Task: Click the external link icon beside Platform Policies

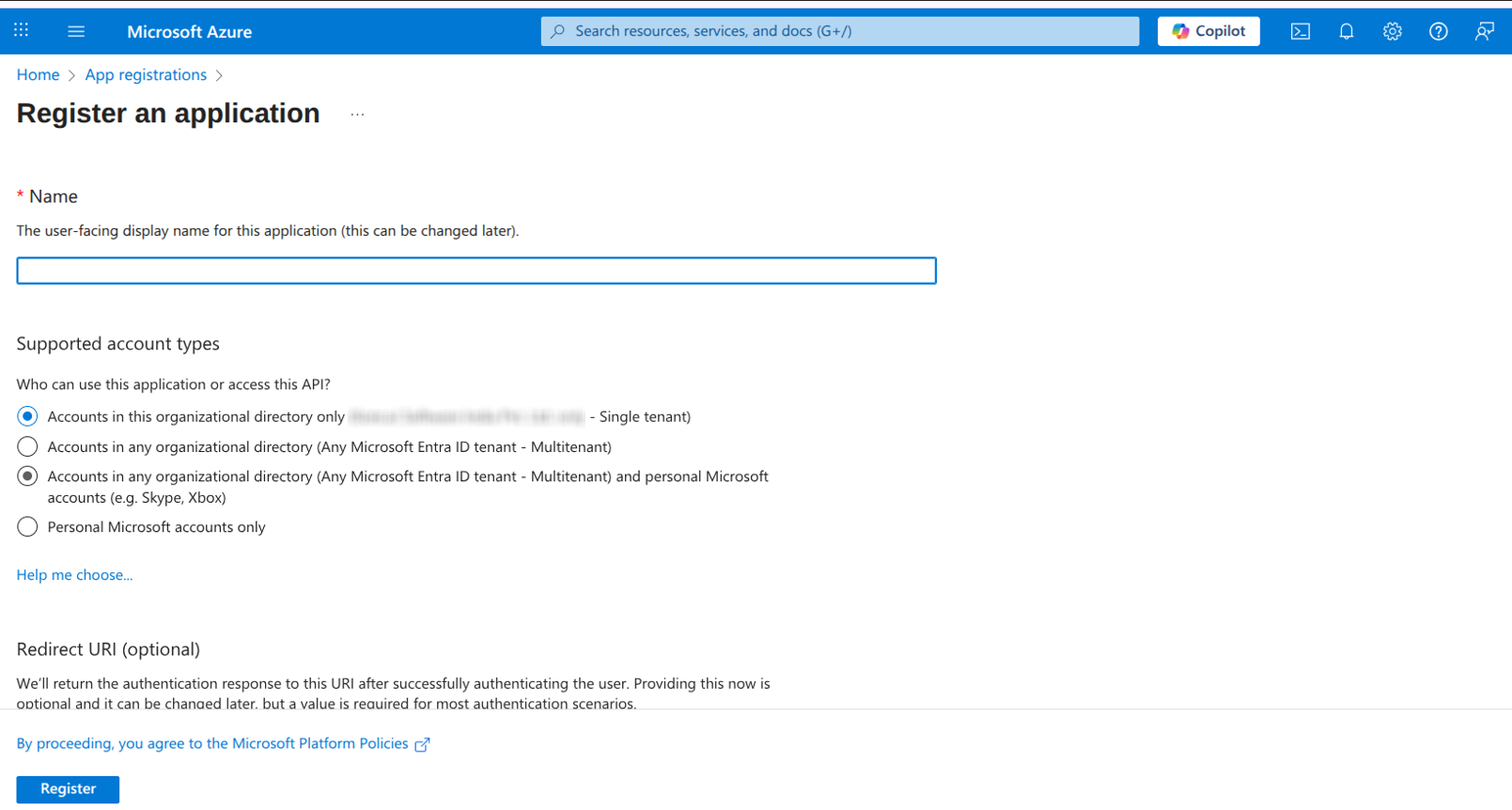Action: pyautogui.click(x=423, y=744)
